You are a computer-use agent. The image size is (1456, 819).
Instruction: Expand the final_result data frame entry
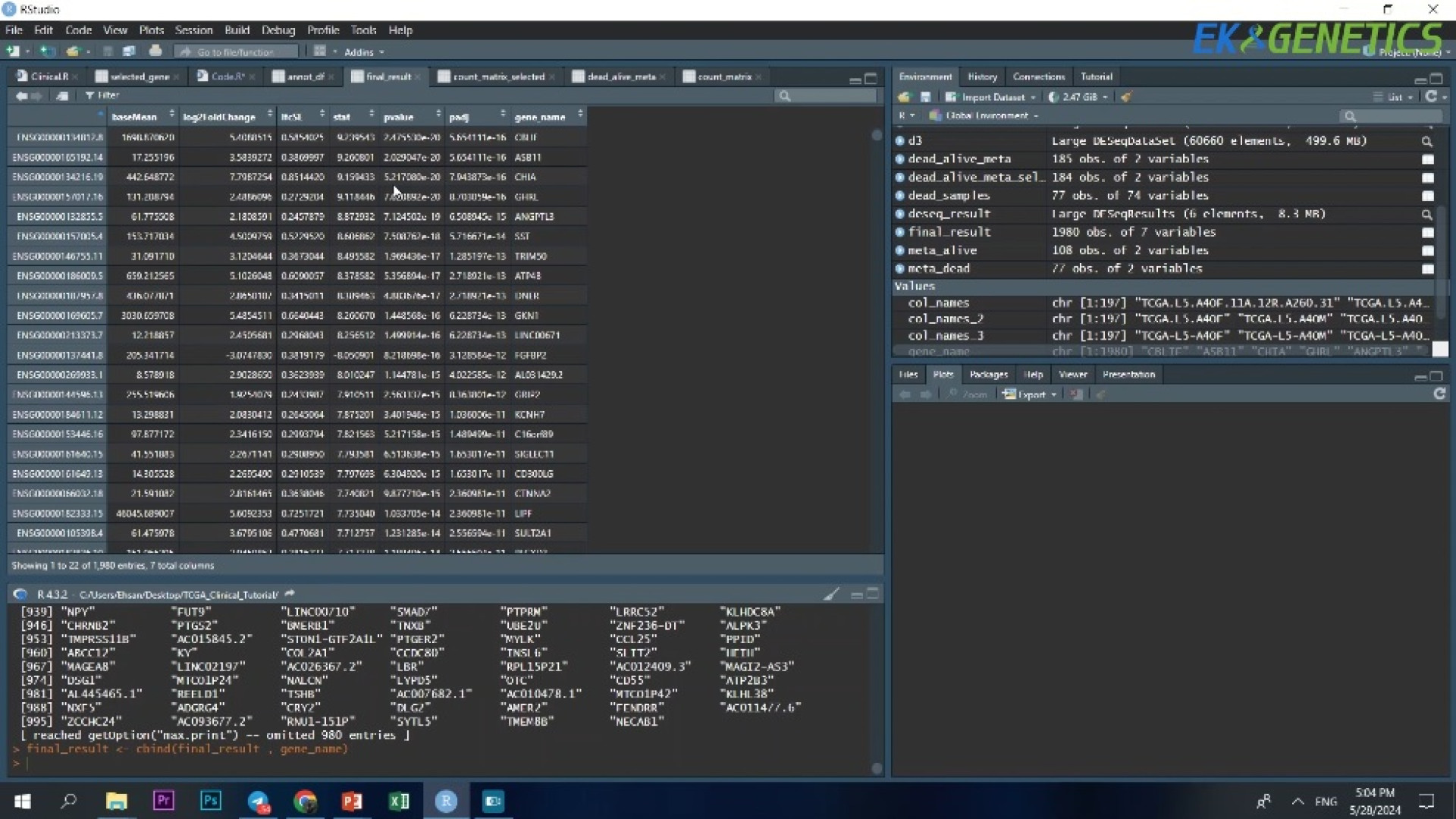[x=900, y=233]
